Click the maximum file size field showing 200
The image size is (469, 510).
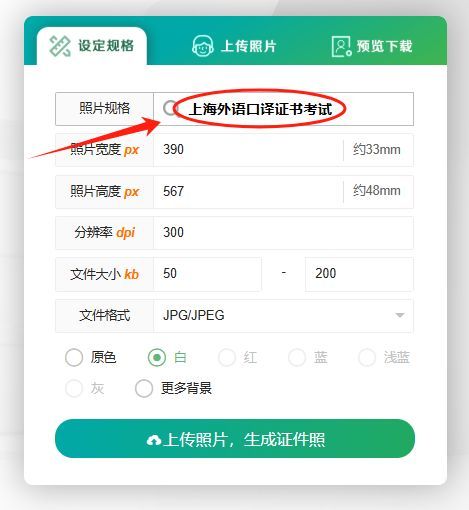tap(359, 274)
